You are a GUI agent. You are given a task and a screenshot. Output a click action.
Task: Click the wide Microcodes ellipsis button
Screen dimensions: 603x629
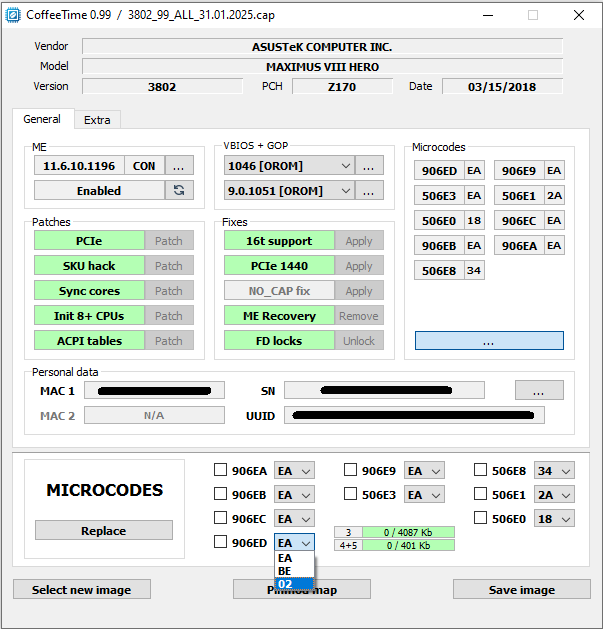tap(489, 341)
